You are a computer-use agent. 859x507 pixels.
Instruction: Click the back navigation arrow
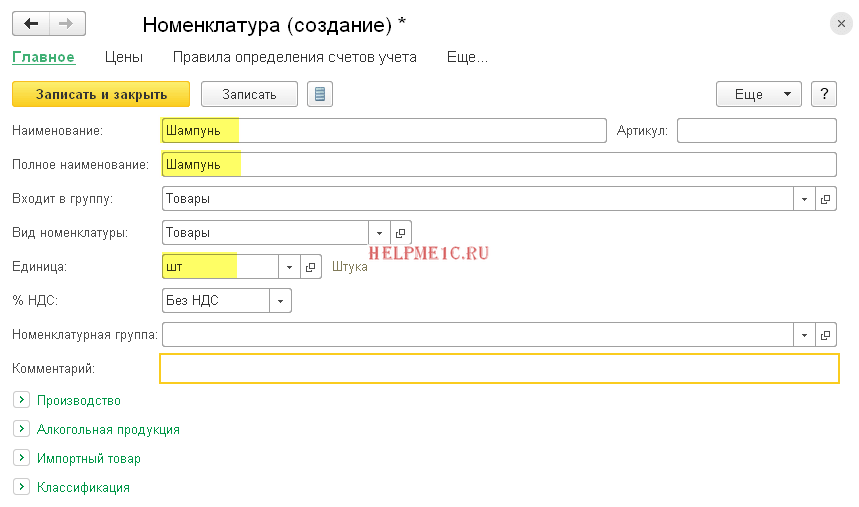tap(31, 24)
